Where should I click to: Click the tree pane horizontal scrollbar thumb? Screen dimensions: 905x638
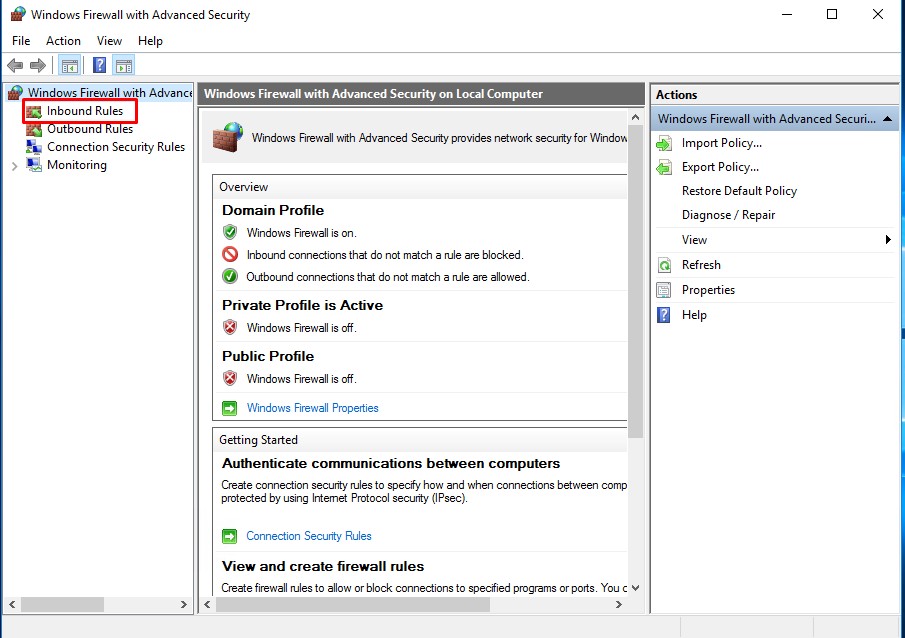[62, 605]
